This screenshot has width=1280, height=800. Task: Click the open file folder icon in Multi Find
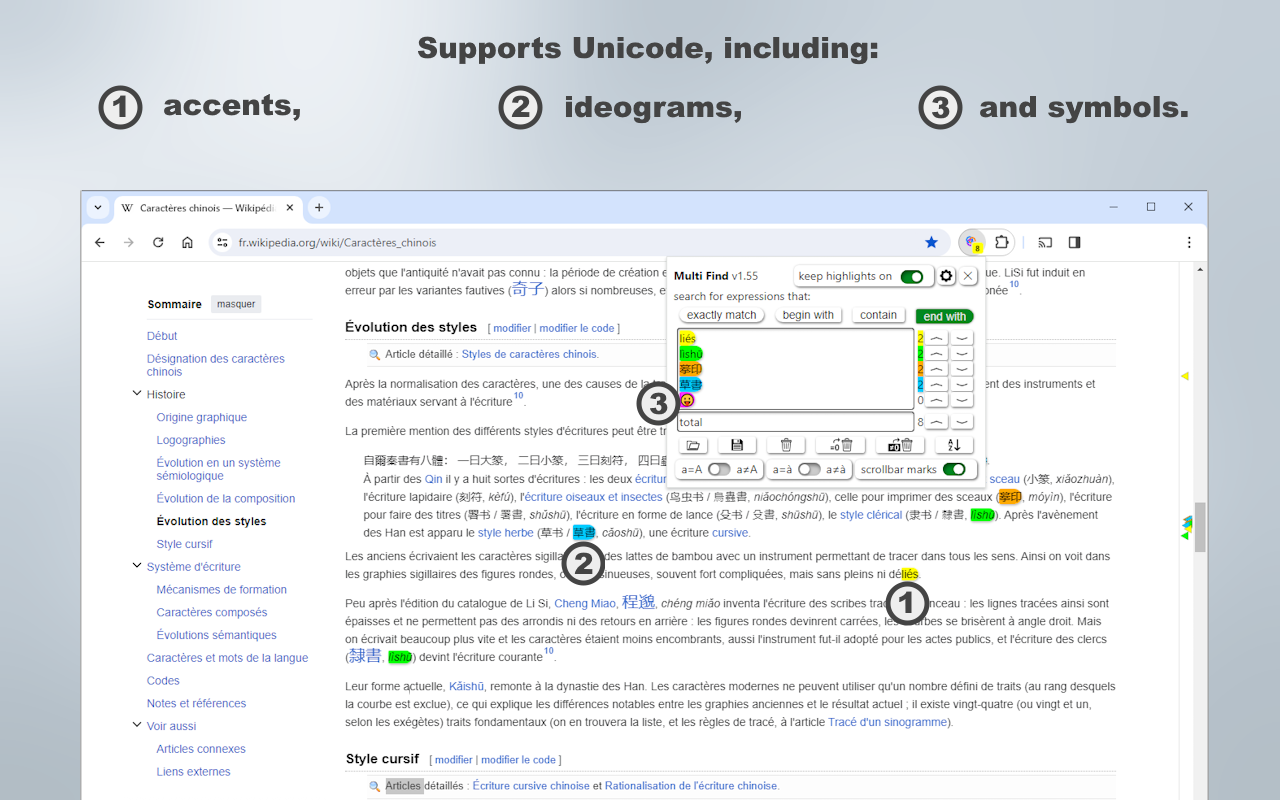692,445
